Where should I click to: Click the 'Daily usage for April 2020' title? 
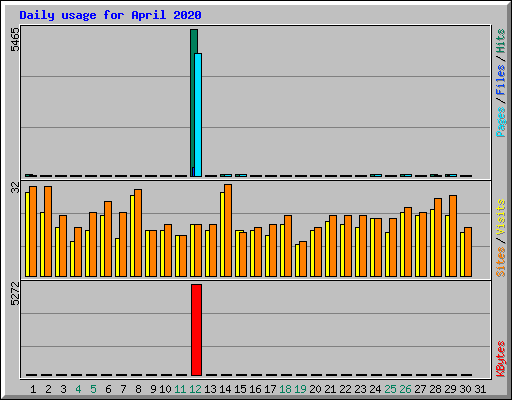point(110,15)
